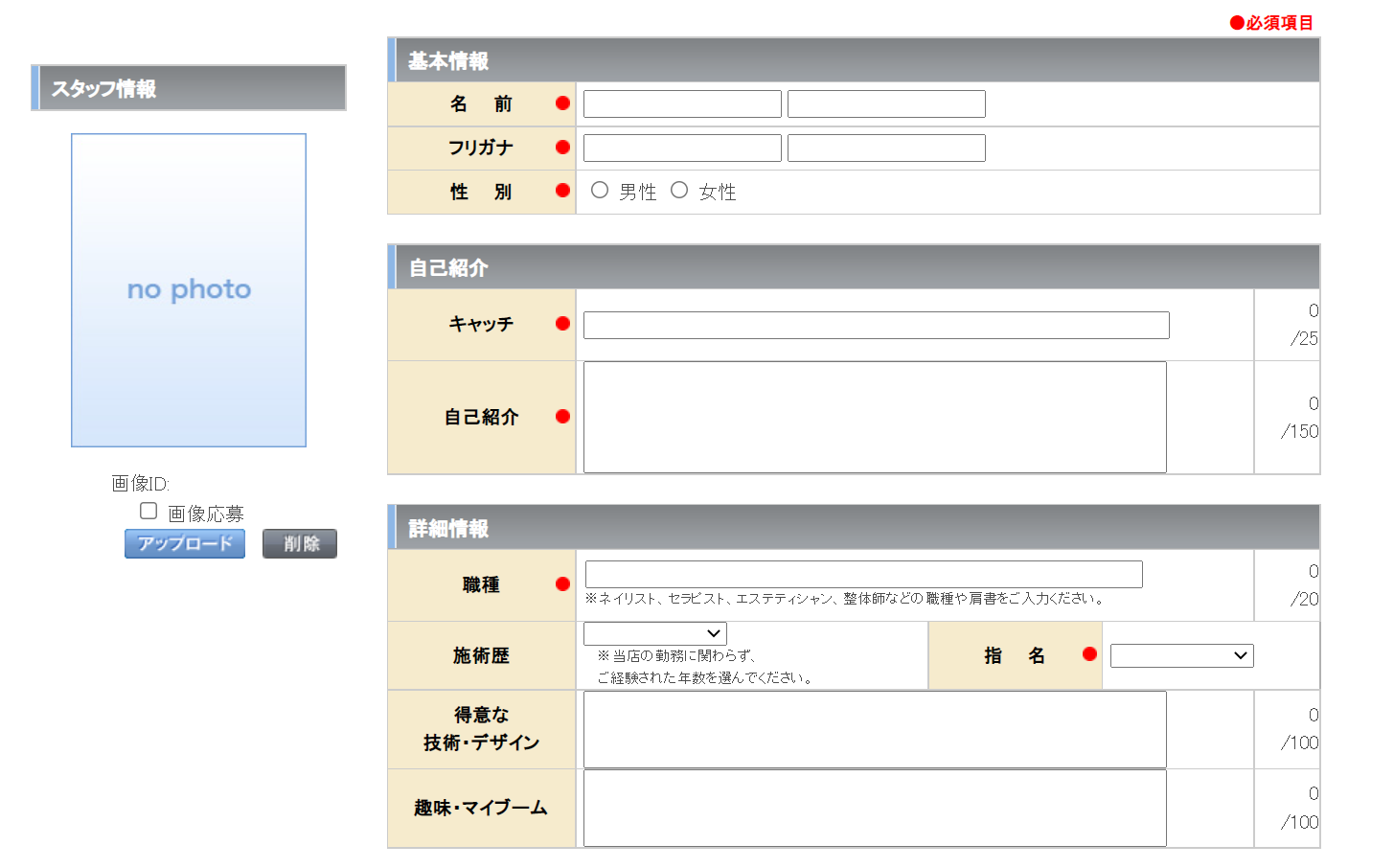
Task: Select the 男性 radio button
Action: click(x=600, y=191)
